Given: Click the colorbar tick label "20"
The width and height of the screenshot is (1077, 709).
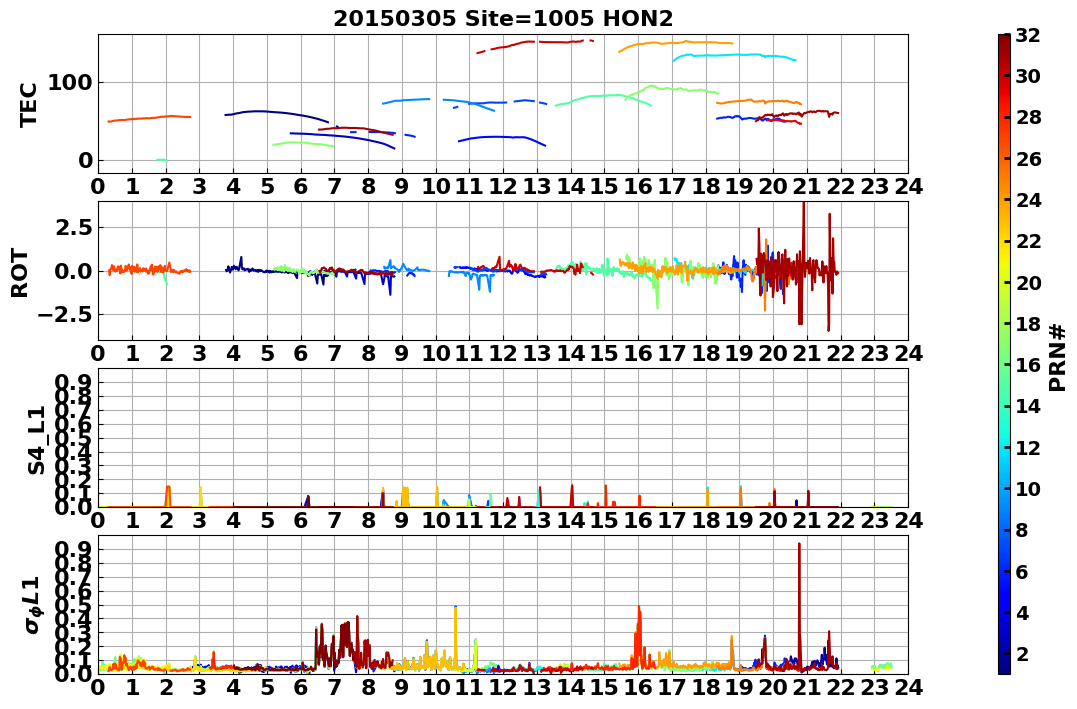Looking at the screenshot, I should pos(1028,282).
